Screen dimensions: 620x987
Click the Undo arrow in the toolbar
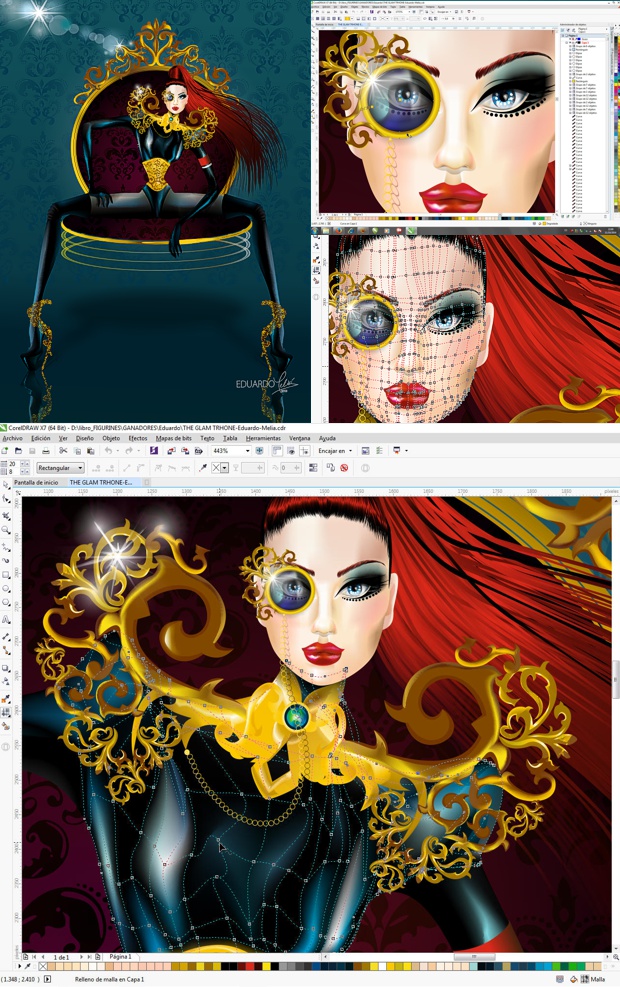[x=108, y=451]
